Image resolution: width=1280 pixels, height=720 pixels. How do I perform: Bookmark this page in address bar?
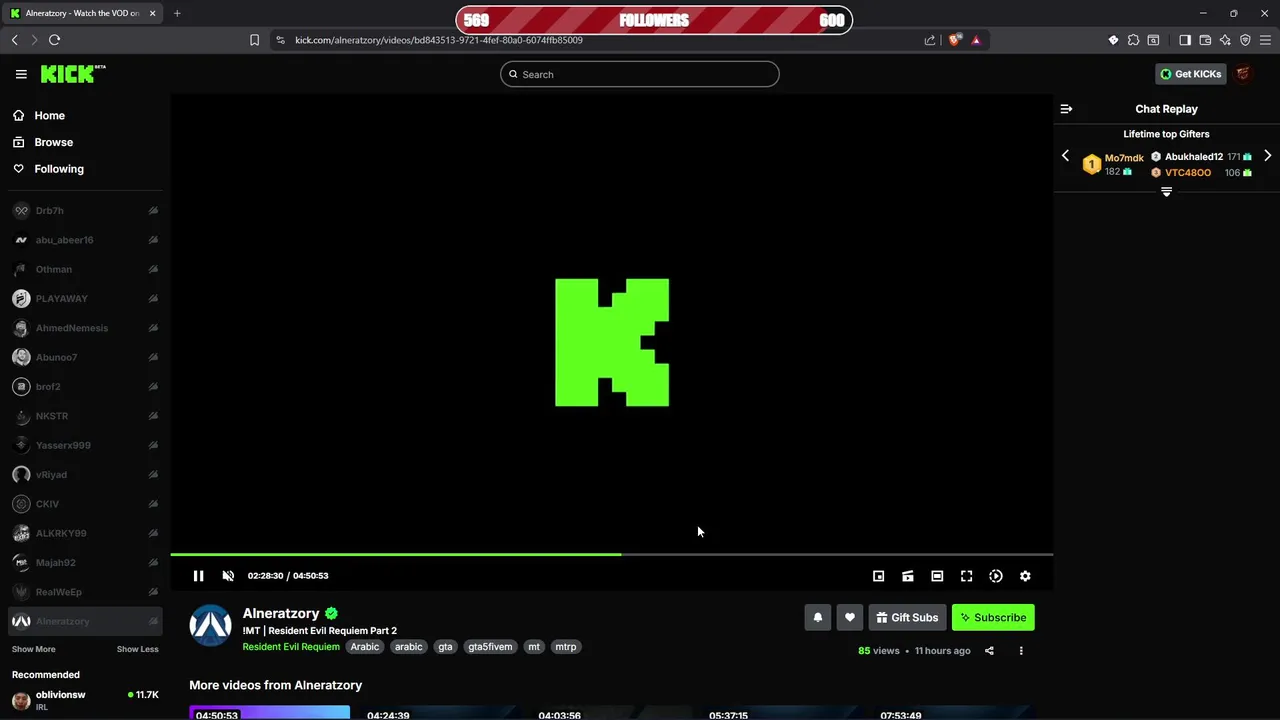click(x=254, y=40)
